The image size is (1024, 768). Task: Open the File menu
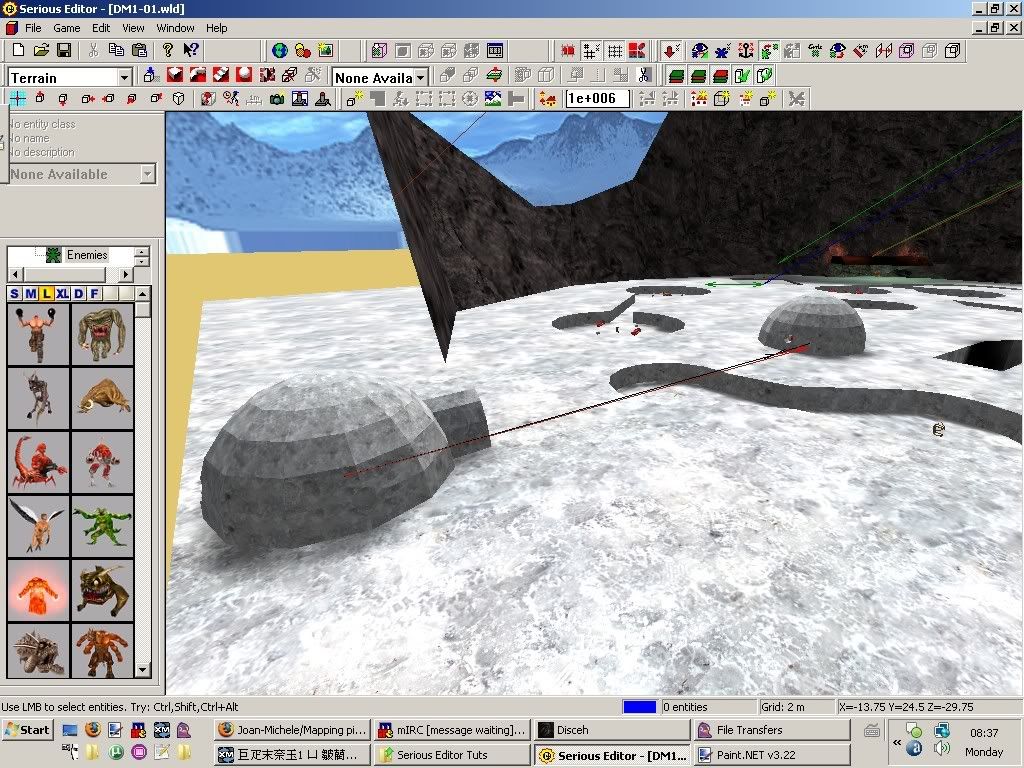point(33,28)
